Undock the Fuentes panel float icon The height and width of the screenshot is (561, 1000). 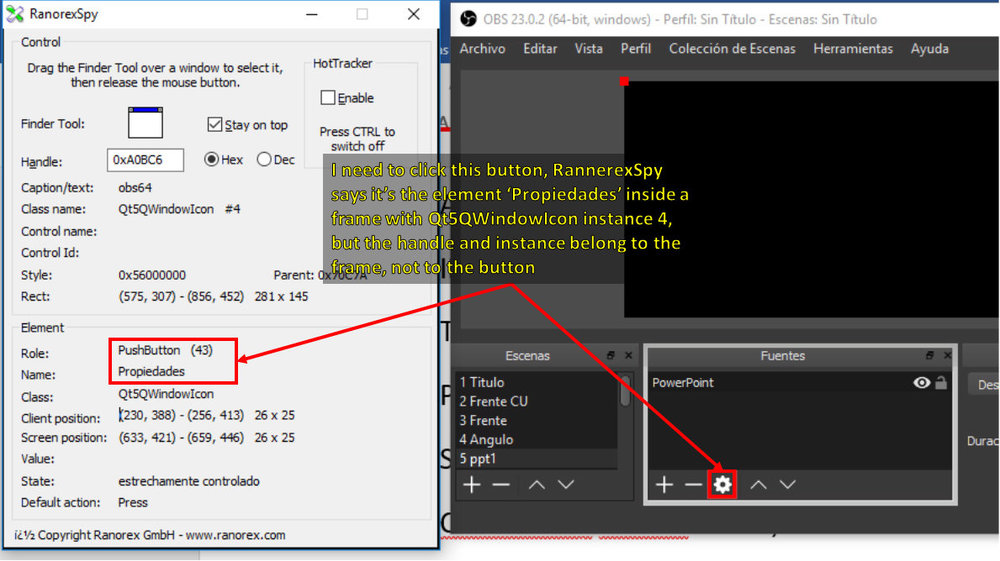coord(929,355)
